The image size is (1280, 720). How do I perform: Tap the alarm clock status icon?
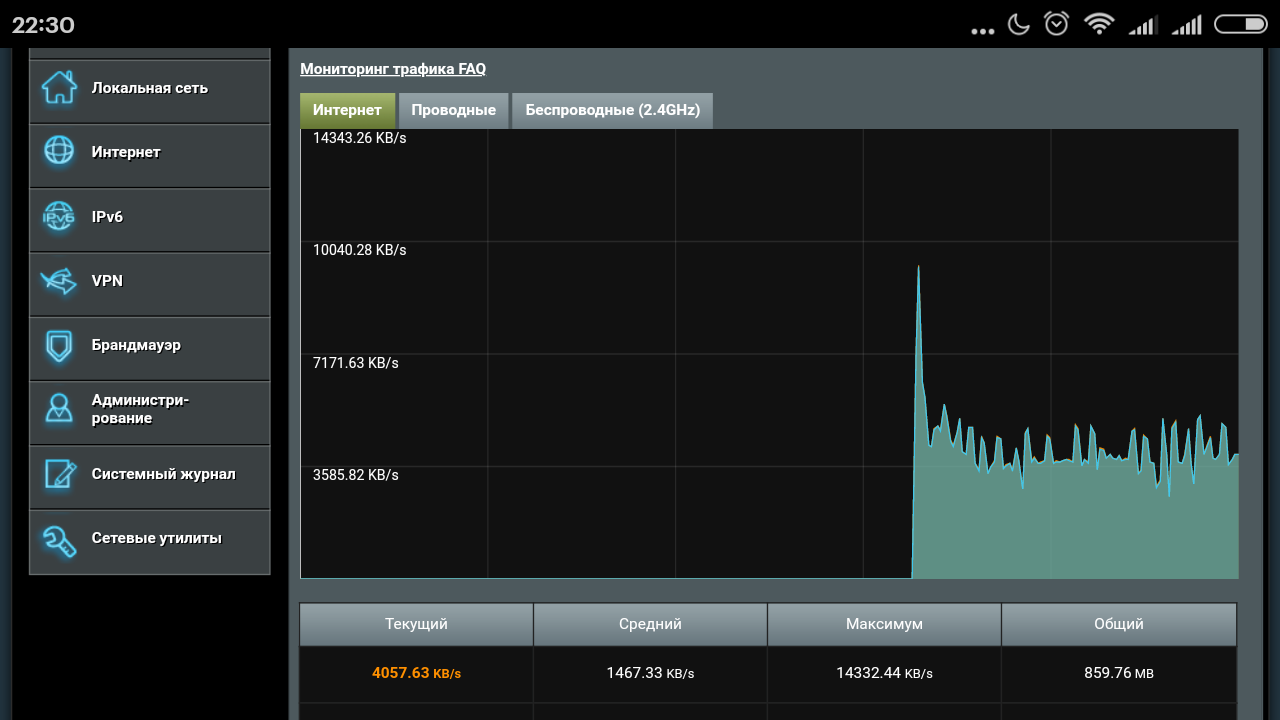point(1056,24)
